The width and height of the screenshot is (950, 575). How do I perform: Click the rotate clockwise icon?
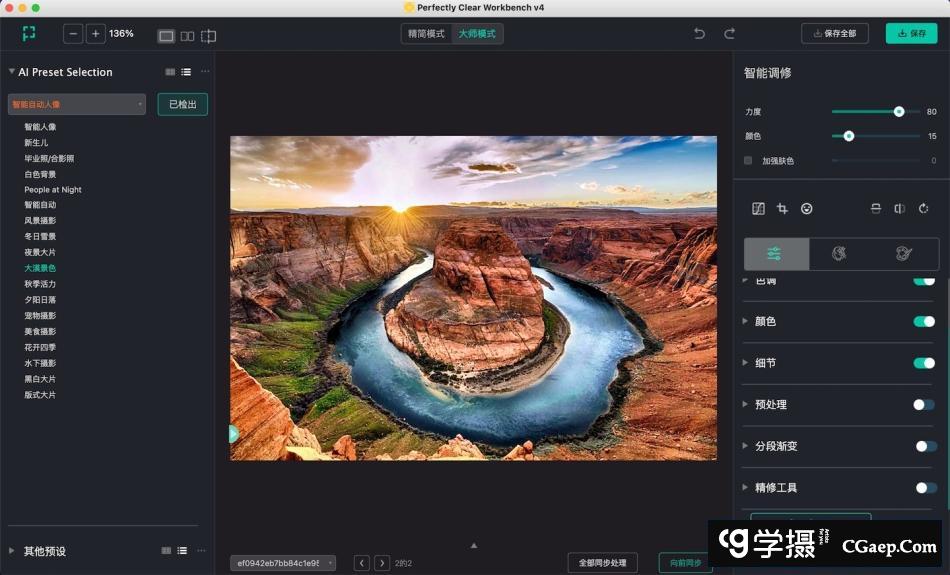coord(923,208)
